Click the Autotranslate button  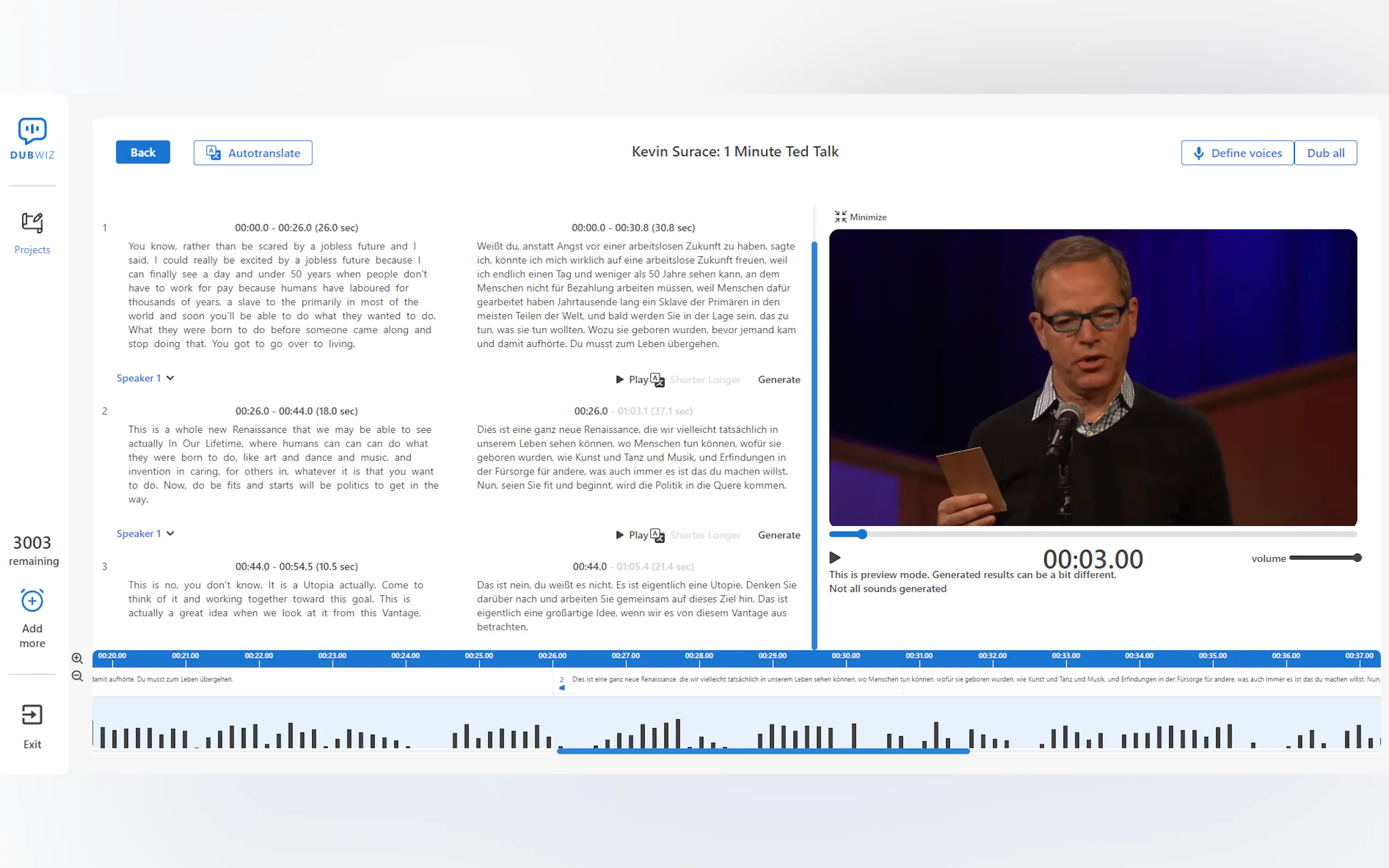[x=253, y=153]
